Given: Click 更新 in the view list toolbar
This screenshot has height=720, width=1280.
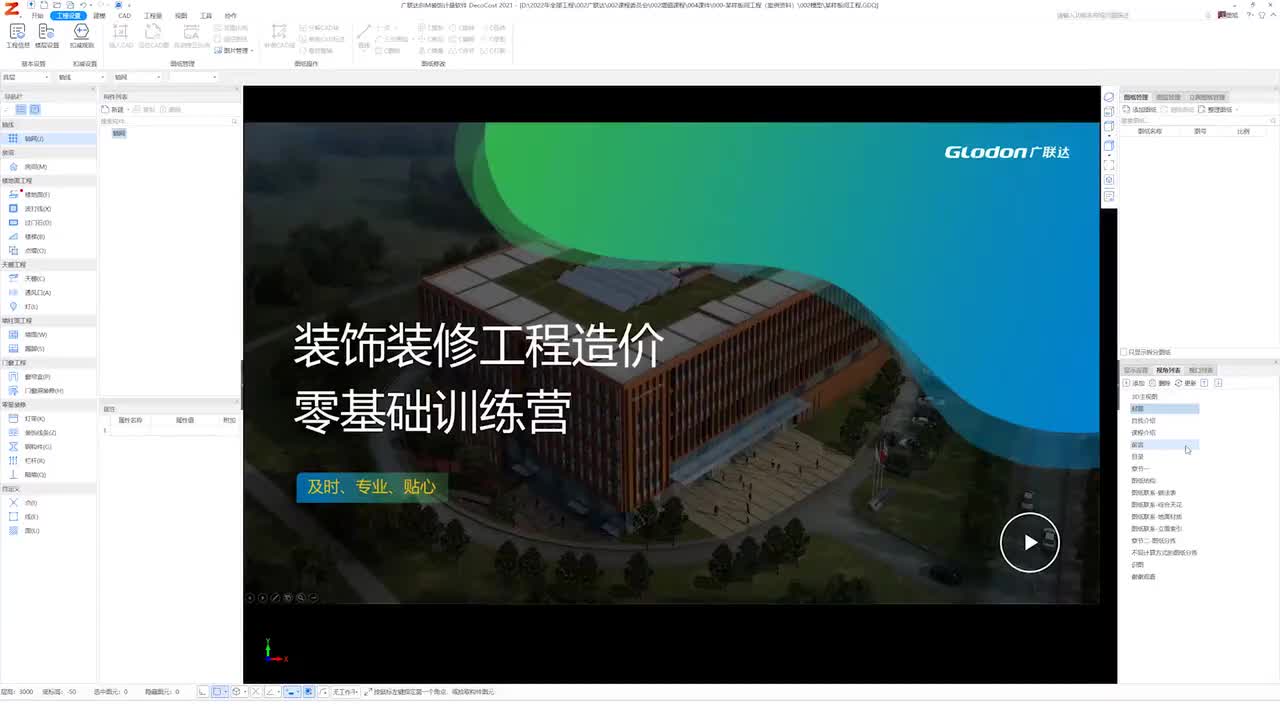Looking at the screenshot, I should tap(1186, 383).
